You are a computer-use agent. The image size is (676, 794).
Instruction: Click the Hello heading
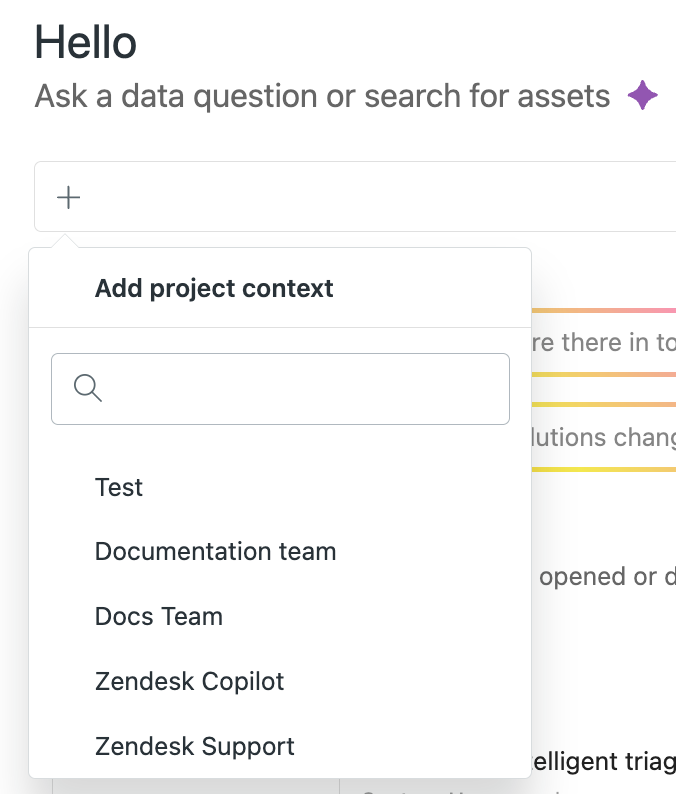86,42
